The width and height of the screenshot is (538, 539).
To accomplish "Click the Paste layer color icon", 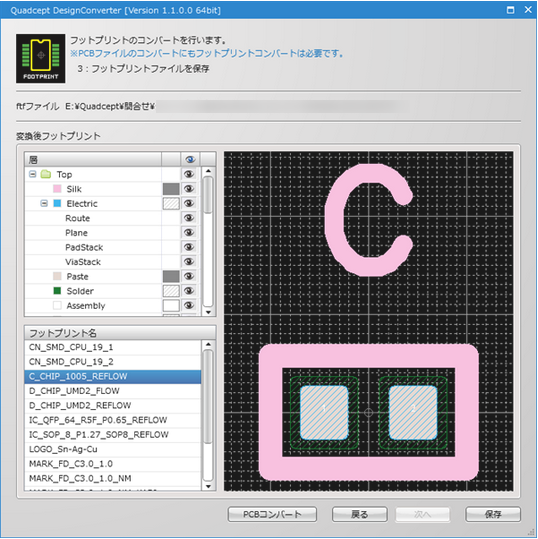I will (x=57, y=276).
